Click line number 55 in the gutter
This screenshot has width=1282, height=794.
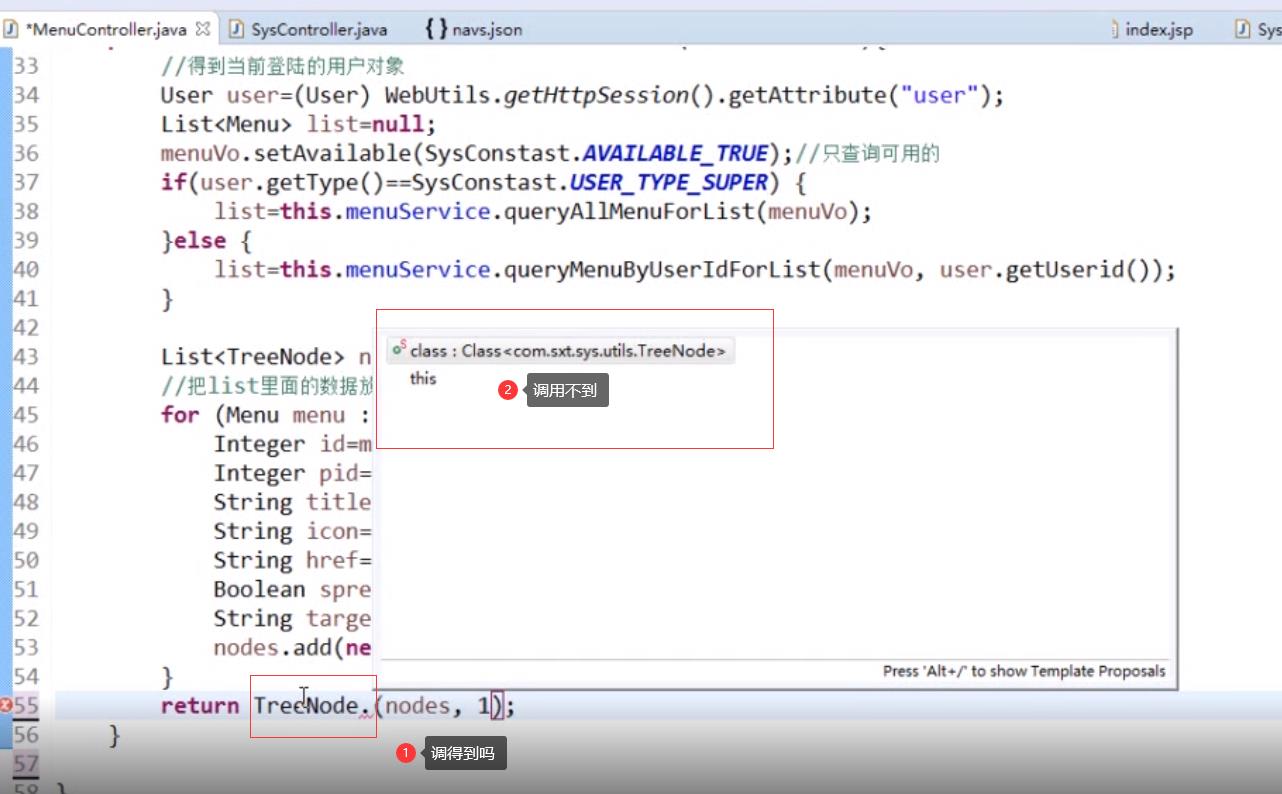27,705
